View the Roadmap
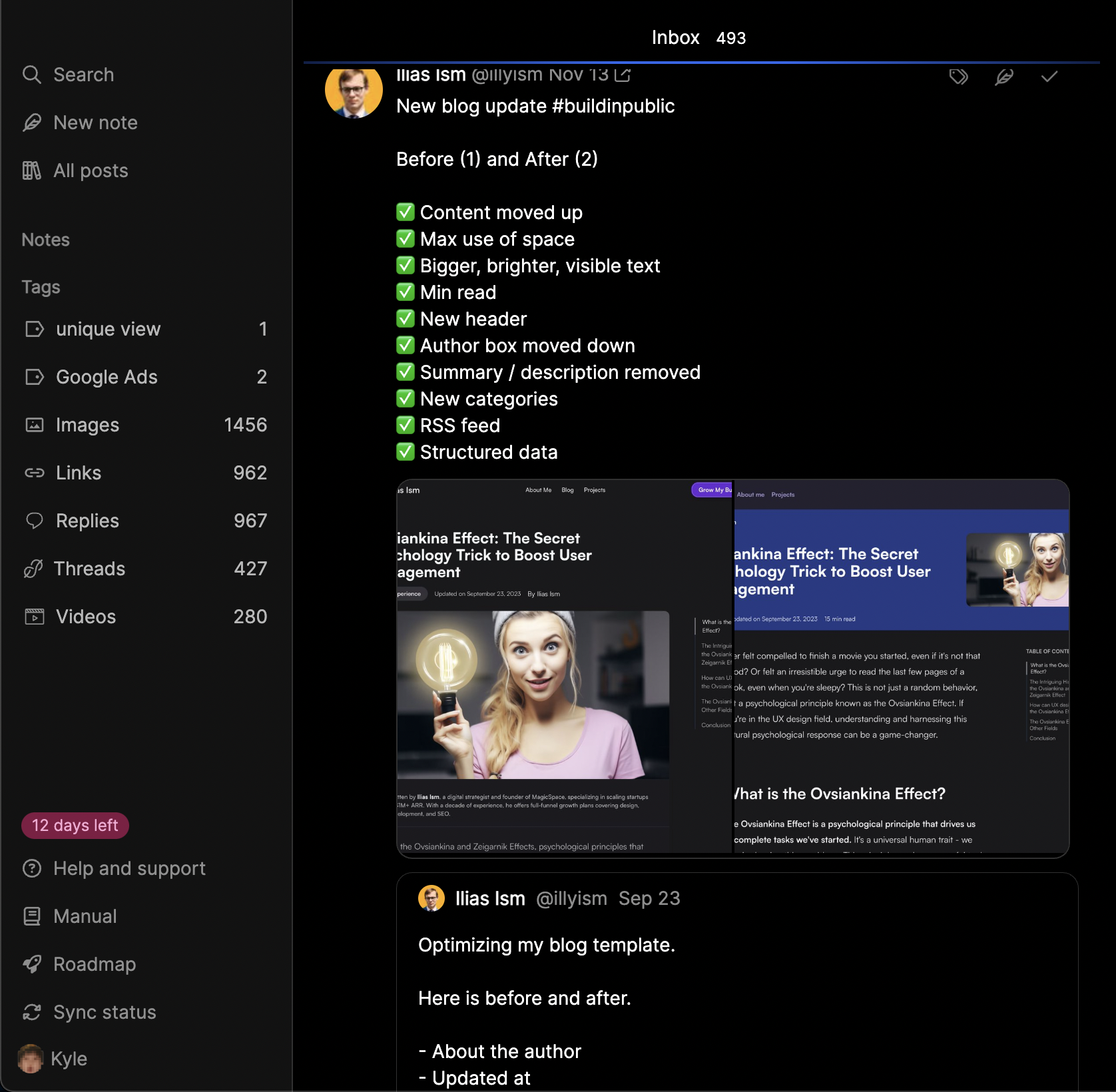1116x1092 pixels. [94, 964]
